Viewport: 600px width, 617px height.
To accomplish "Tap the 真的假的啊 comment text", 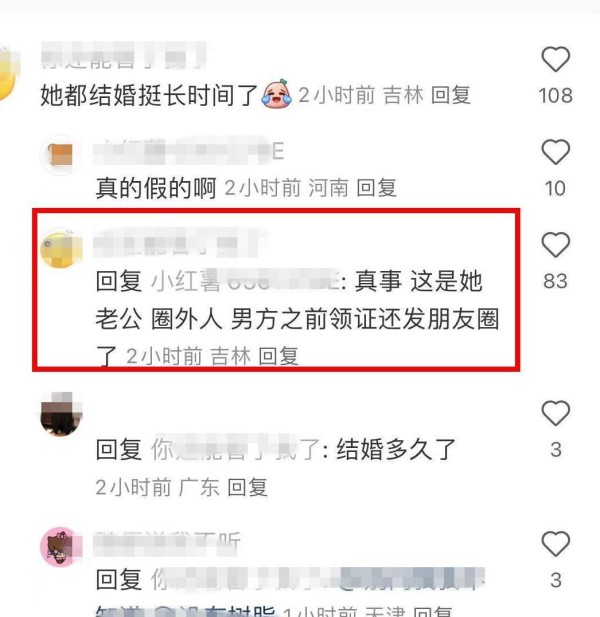I will click(156, 188).
